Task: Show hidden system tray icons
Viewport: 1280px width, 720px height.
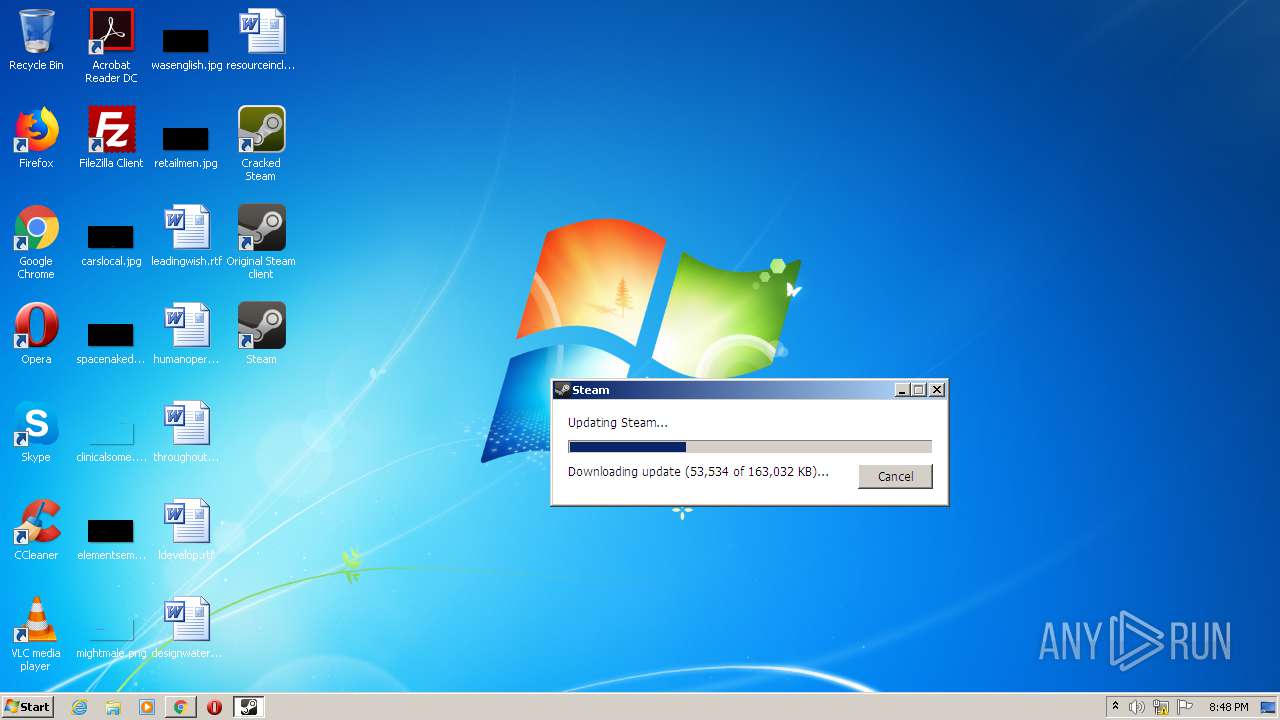Action: 1116,707
